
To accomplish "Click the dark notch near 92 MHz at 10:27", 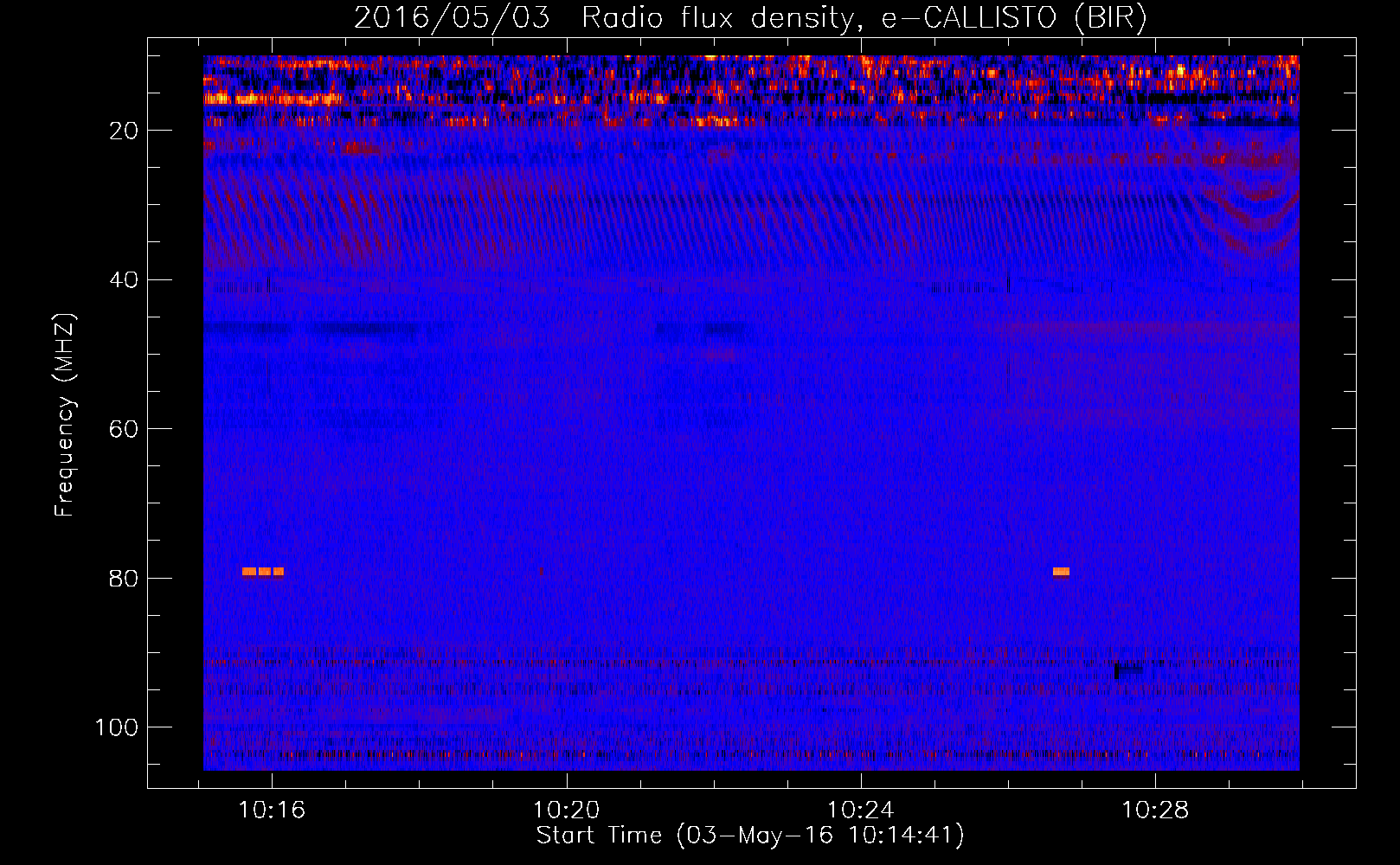I will [1128, 670].
